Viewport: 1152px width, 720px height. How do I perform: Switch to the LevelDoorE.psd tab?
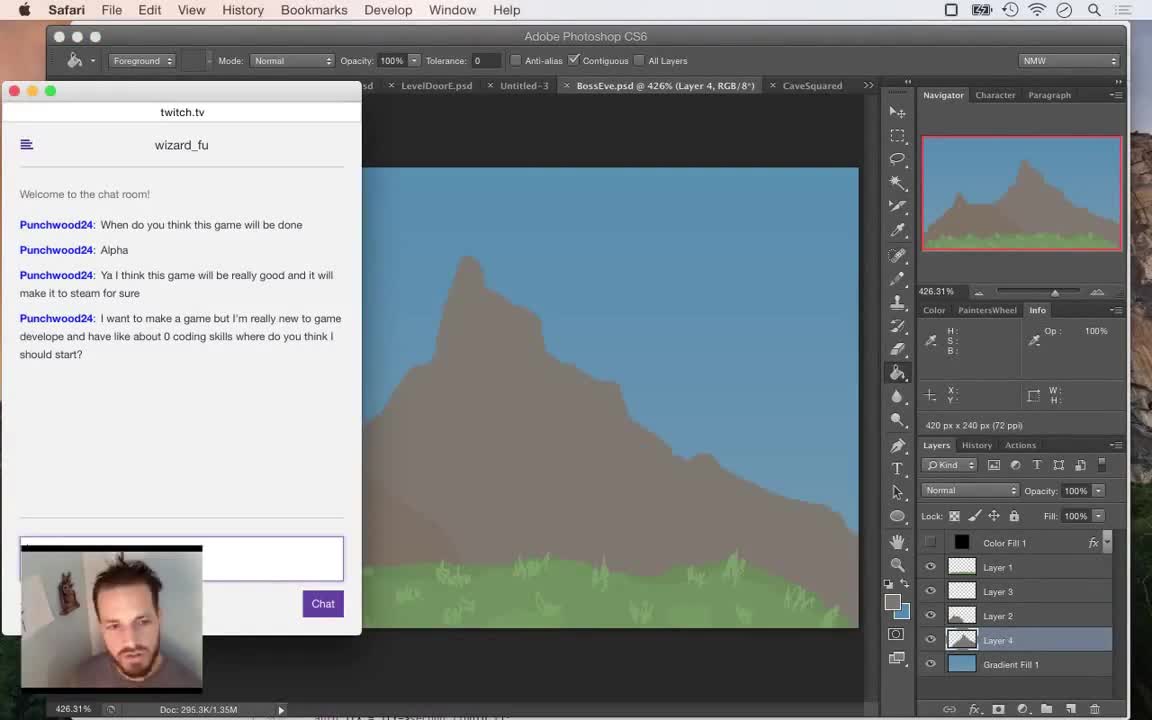[436, 85]
